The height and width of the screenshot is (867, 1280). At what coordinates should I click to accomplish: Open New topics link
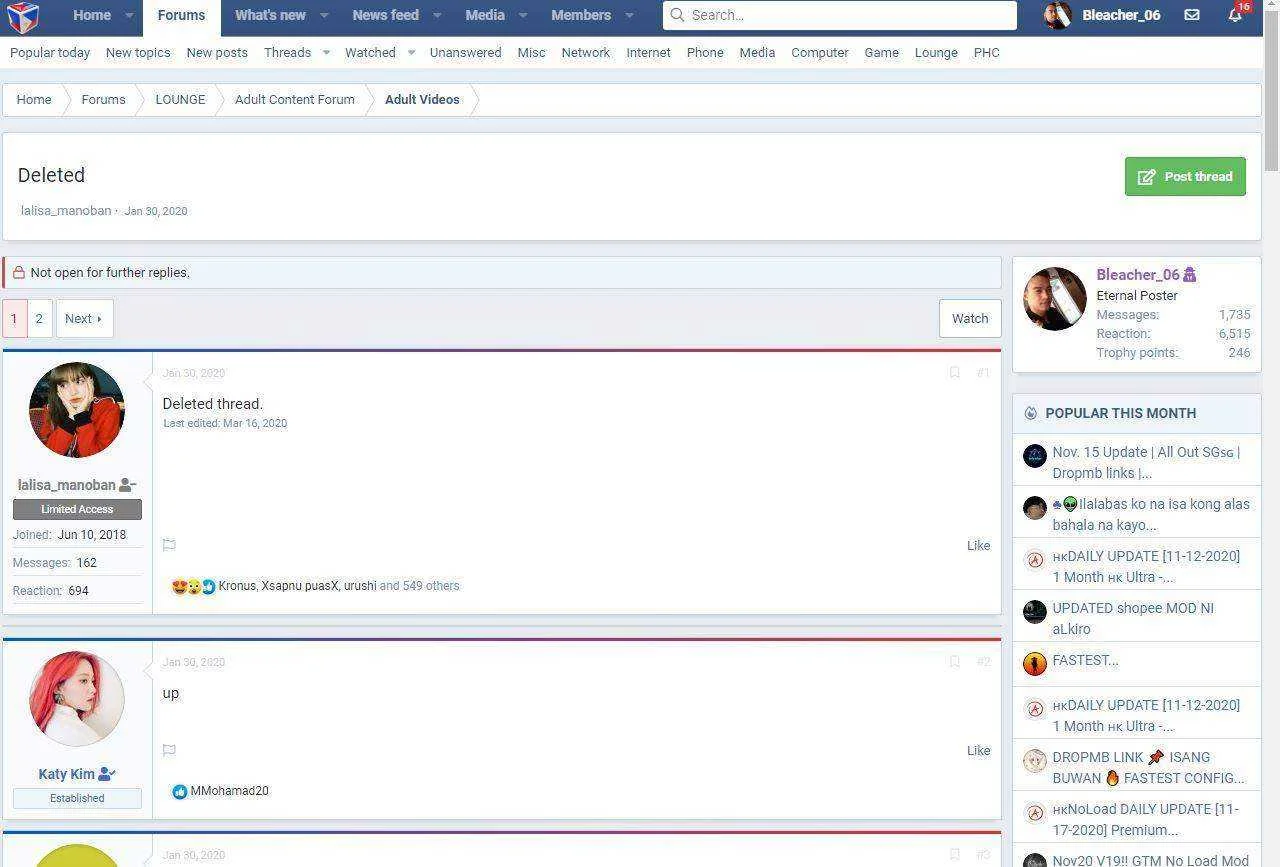[x=138, y=52]
